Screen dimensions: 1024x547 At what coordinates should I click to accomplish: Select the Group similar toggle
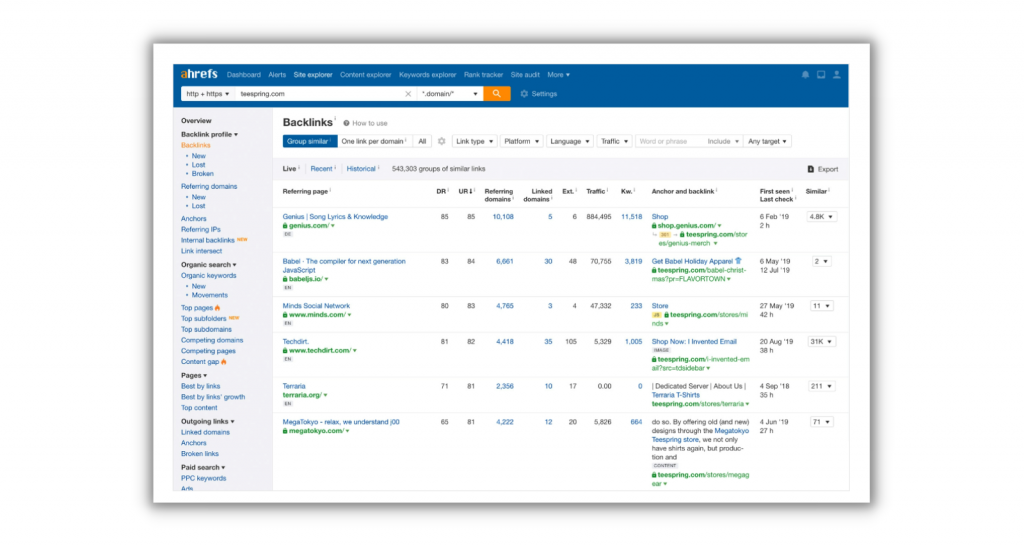(310, 141)
